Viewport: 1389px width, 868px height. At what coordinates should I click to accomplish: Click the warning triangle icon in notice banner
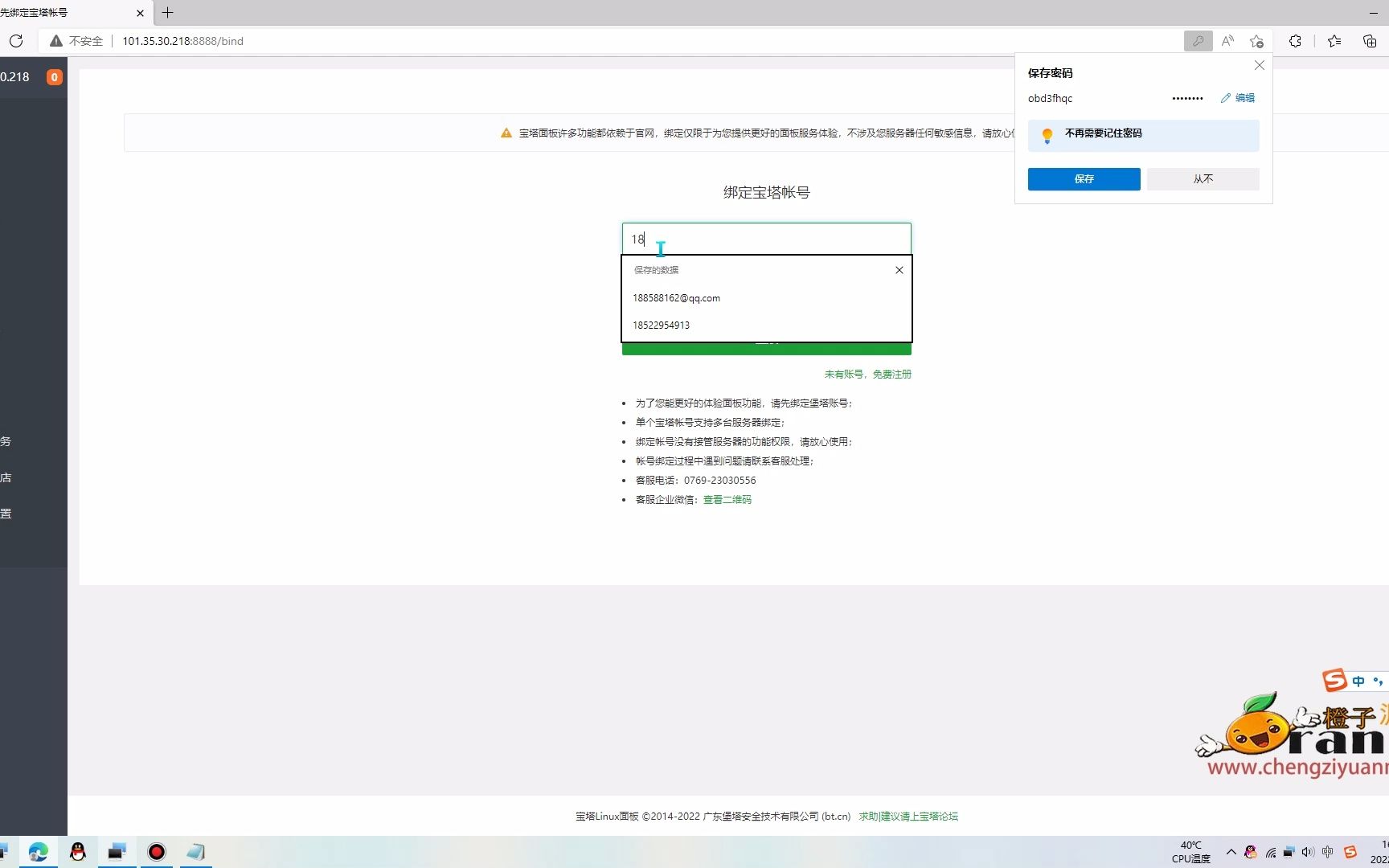[x=506, y=133]
